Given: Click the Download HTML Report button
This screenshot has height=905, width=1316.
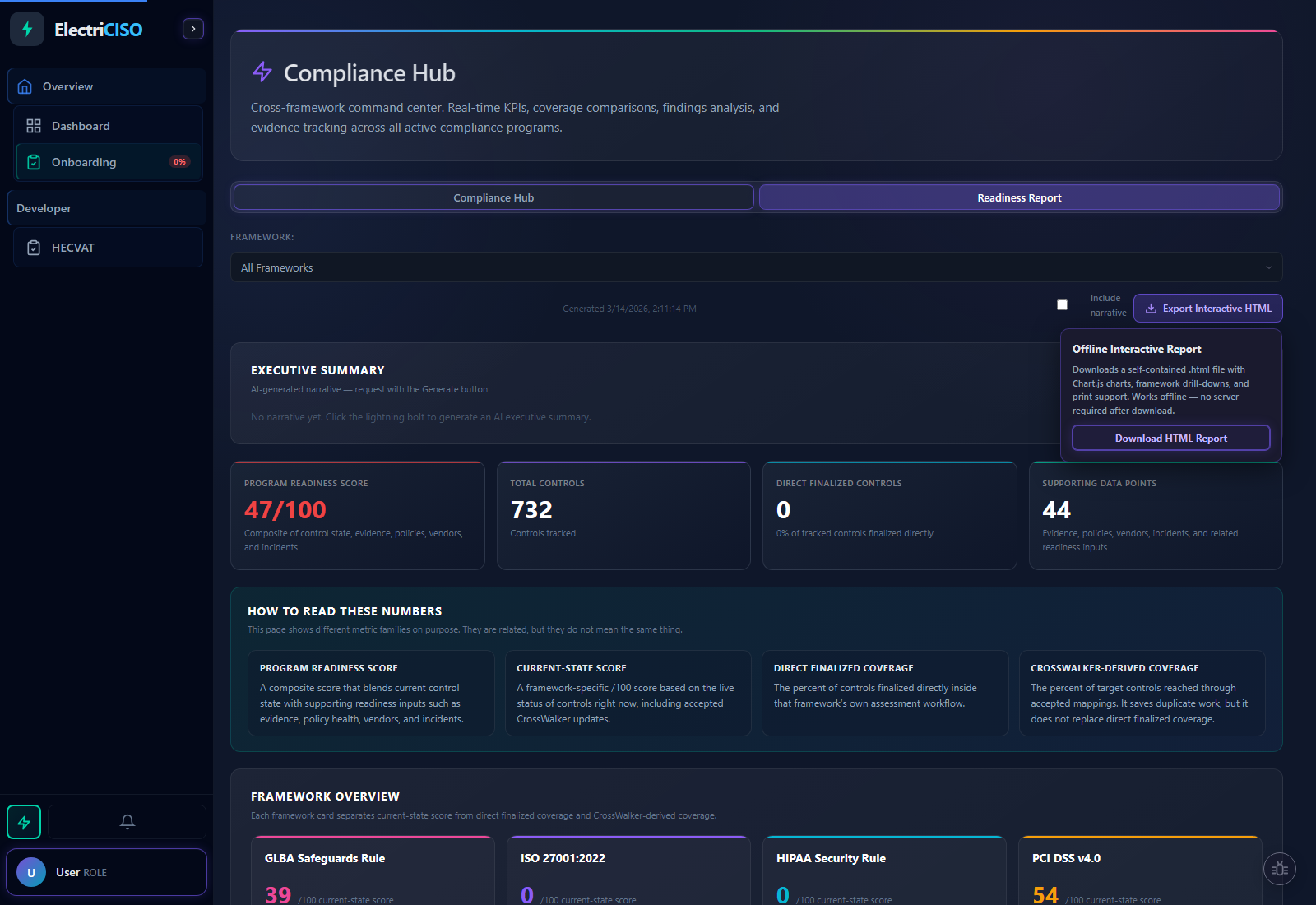Looking at the screenshot, I should tap(1170, 438).
